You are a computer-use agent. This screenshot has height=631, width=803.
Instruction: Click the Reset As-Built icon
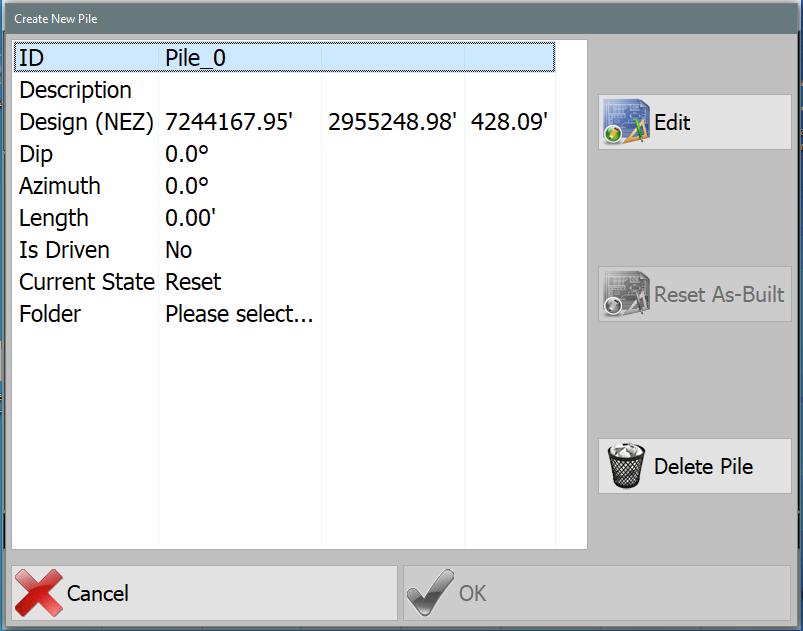627,294
